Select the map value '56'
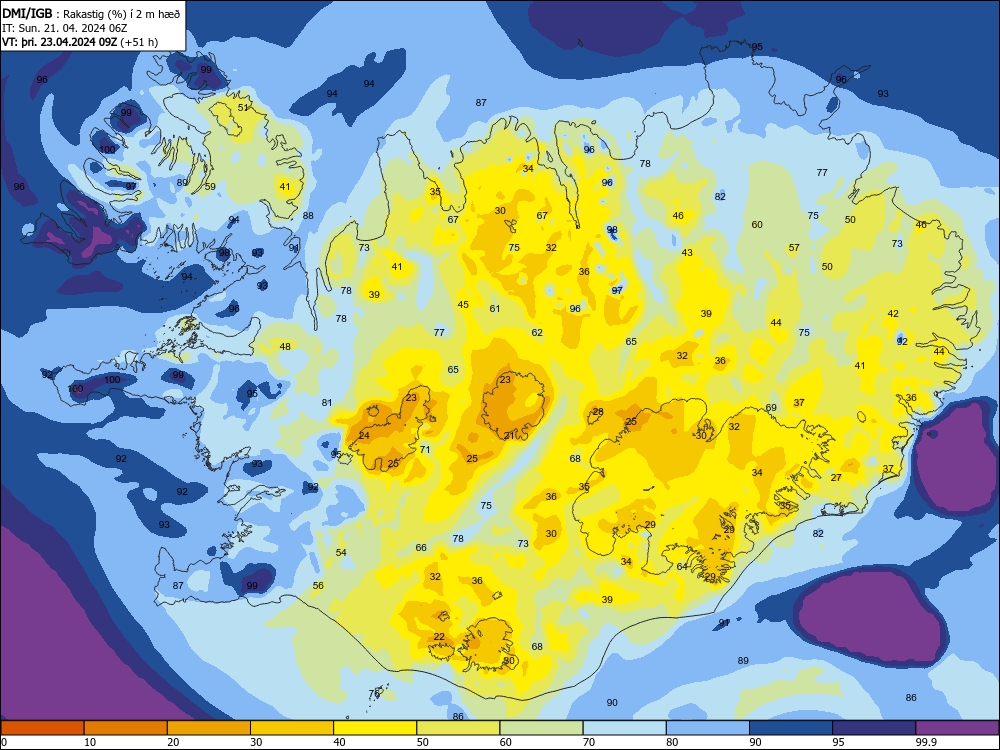Image resolution: width=1000 pixels, height=750 pixels. click(318, 585)
